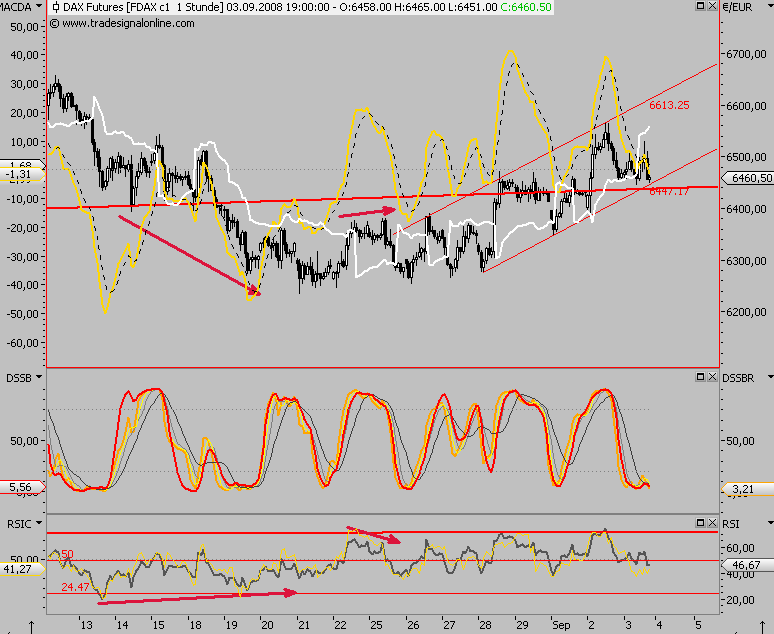Maximize the main DAX price chart pane
The width and height of the screenshot is (774, 634).
[700, 6]
